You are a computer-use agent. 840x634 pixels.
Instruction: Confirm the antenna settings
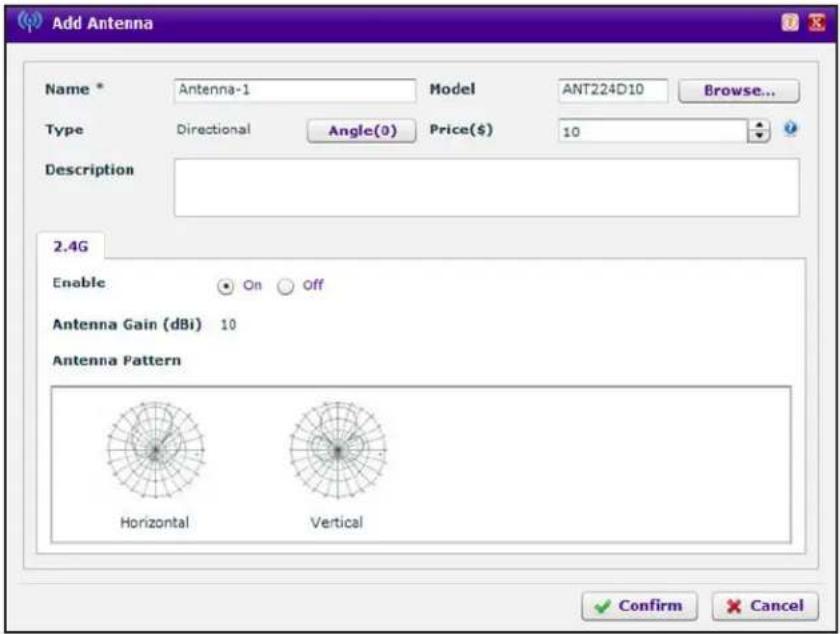point(639,606)
